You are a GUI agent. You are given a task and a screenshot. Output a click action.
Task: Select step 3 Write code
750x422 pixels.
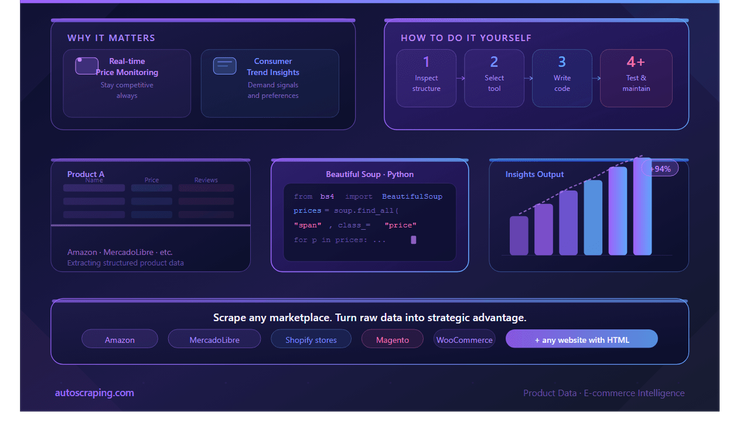[x=562, y=78]
